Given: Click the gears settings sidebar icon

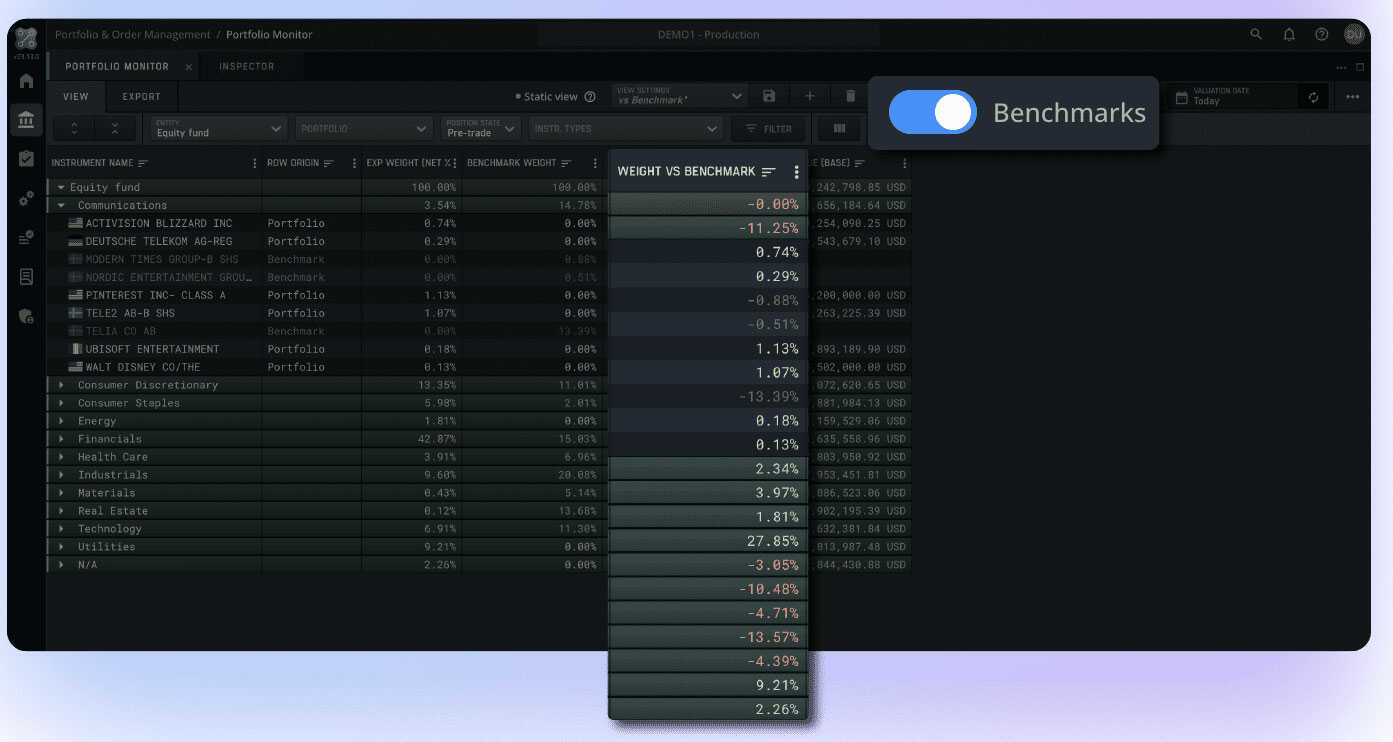Looking at the screenshot, I should [x=26, y=198].
